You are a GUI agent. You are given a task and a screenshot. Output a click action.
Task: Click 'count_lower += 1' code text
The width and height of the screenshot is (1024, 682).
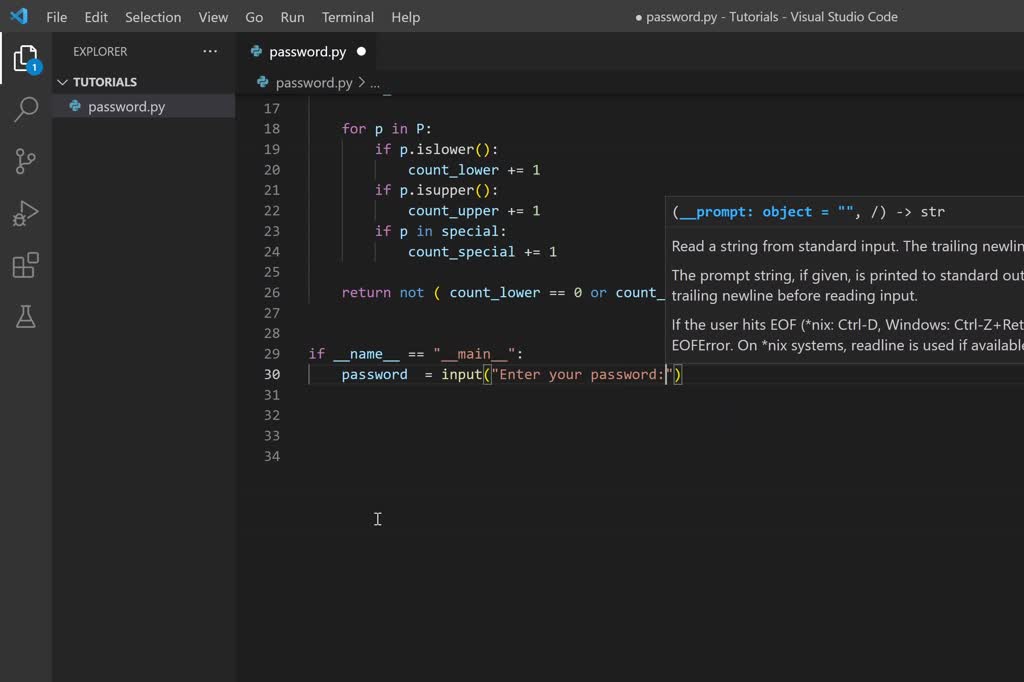click(474, 170)
